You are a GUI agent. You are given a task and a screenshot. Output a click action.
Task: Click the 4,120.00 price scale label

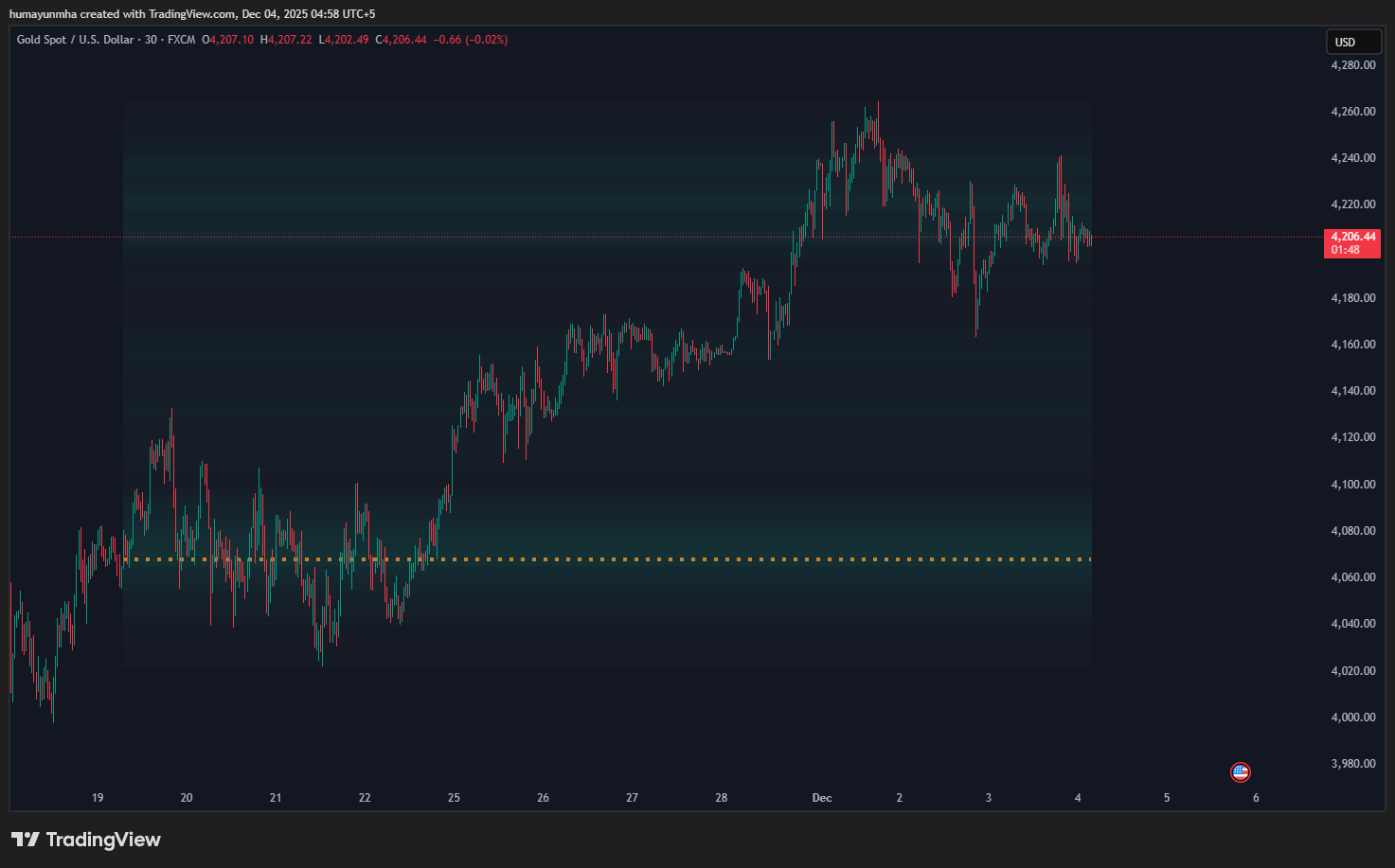(1353, 437)
